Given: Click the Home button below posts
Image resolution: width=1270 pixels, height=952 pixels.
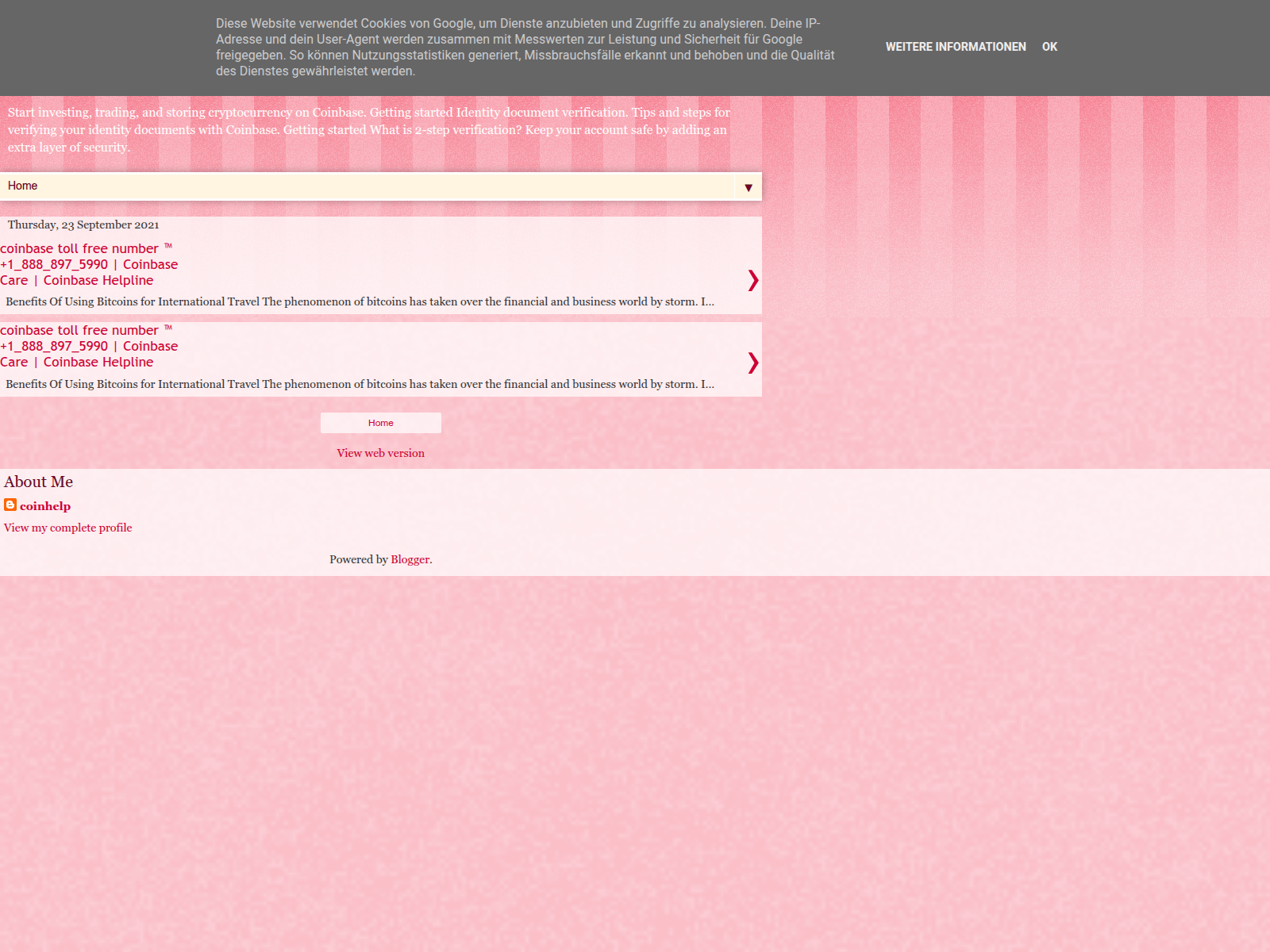Looking at the screenshot, I should [381, 423].
